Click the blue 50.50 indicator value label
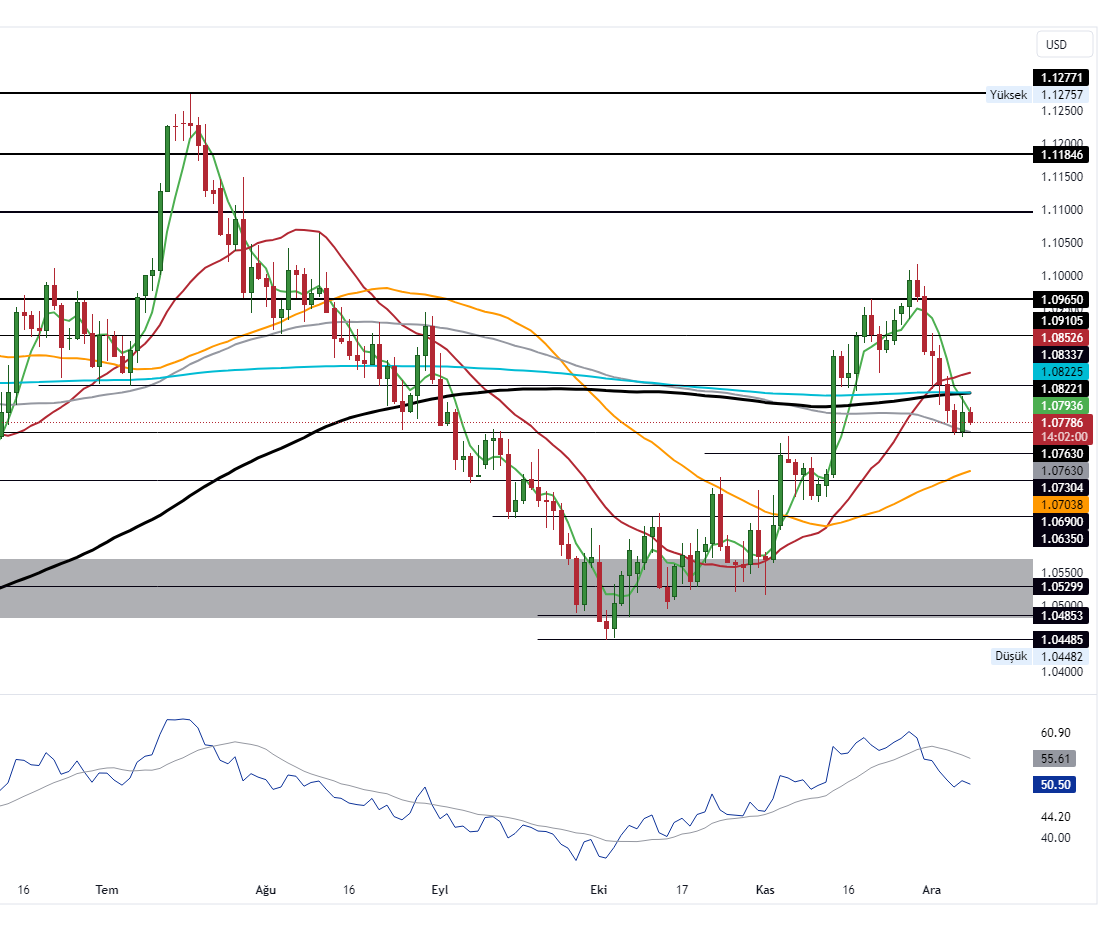The image size is (1107, 939). click(1056, 785)
